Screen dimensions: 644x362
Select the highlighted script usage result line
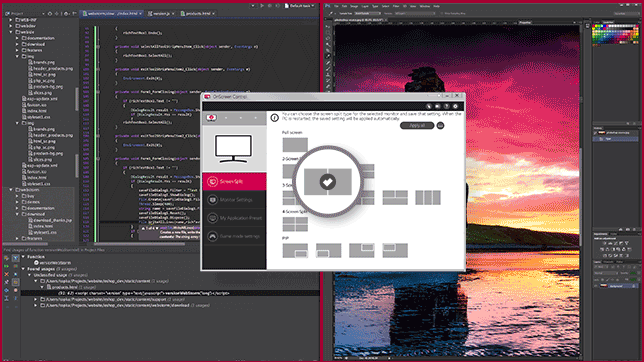(x=170, y=293)
